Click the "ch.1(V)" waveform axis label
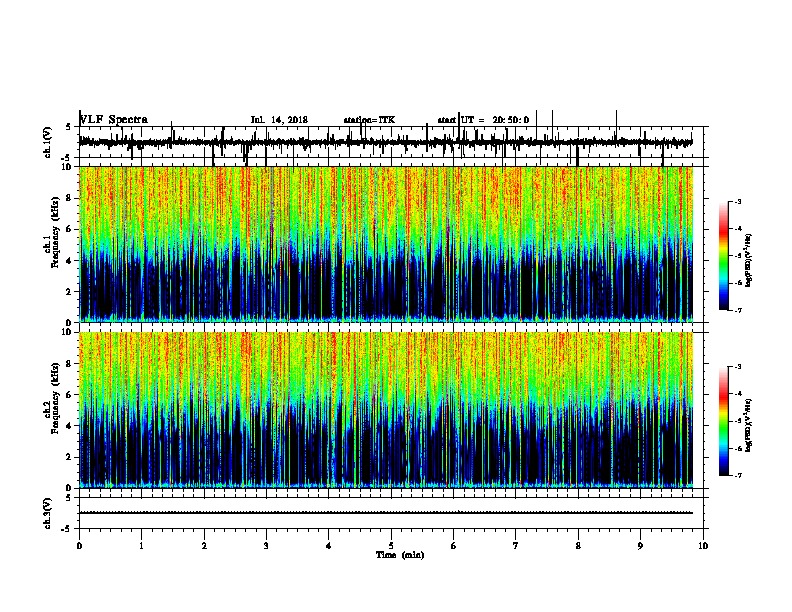 pos(47,142)
